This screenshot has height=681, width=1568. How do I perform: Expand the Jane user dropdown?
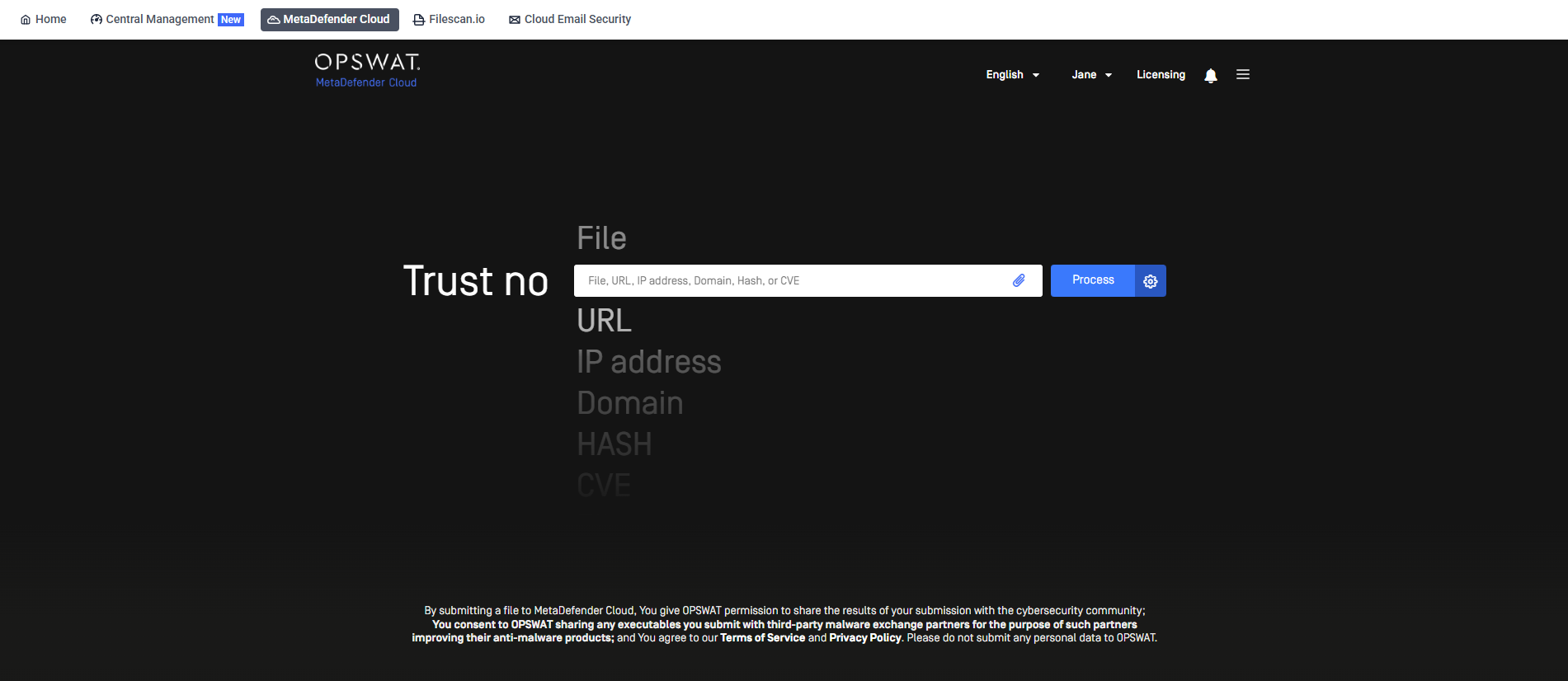(x=1092, y=74)
